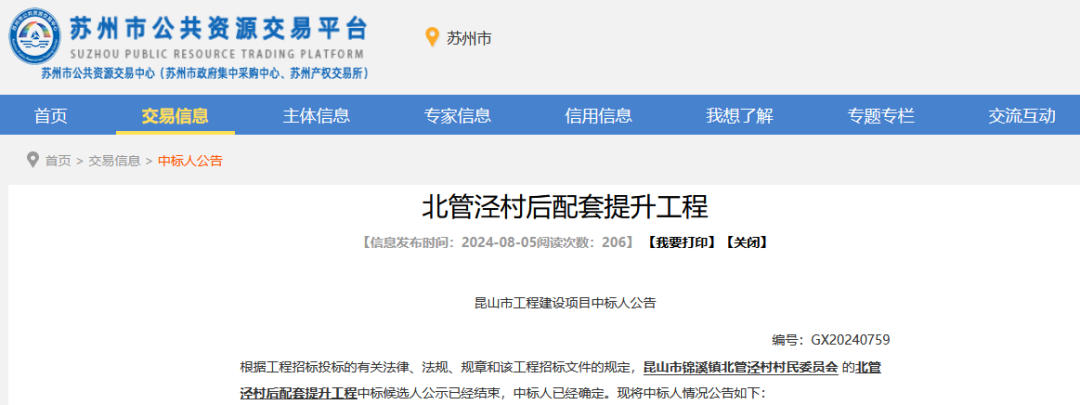The image size is (1080, 405).
Task: Open the 首页 navigation tab
Action: coord(50,115)
